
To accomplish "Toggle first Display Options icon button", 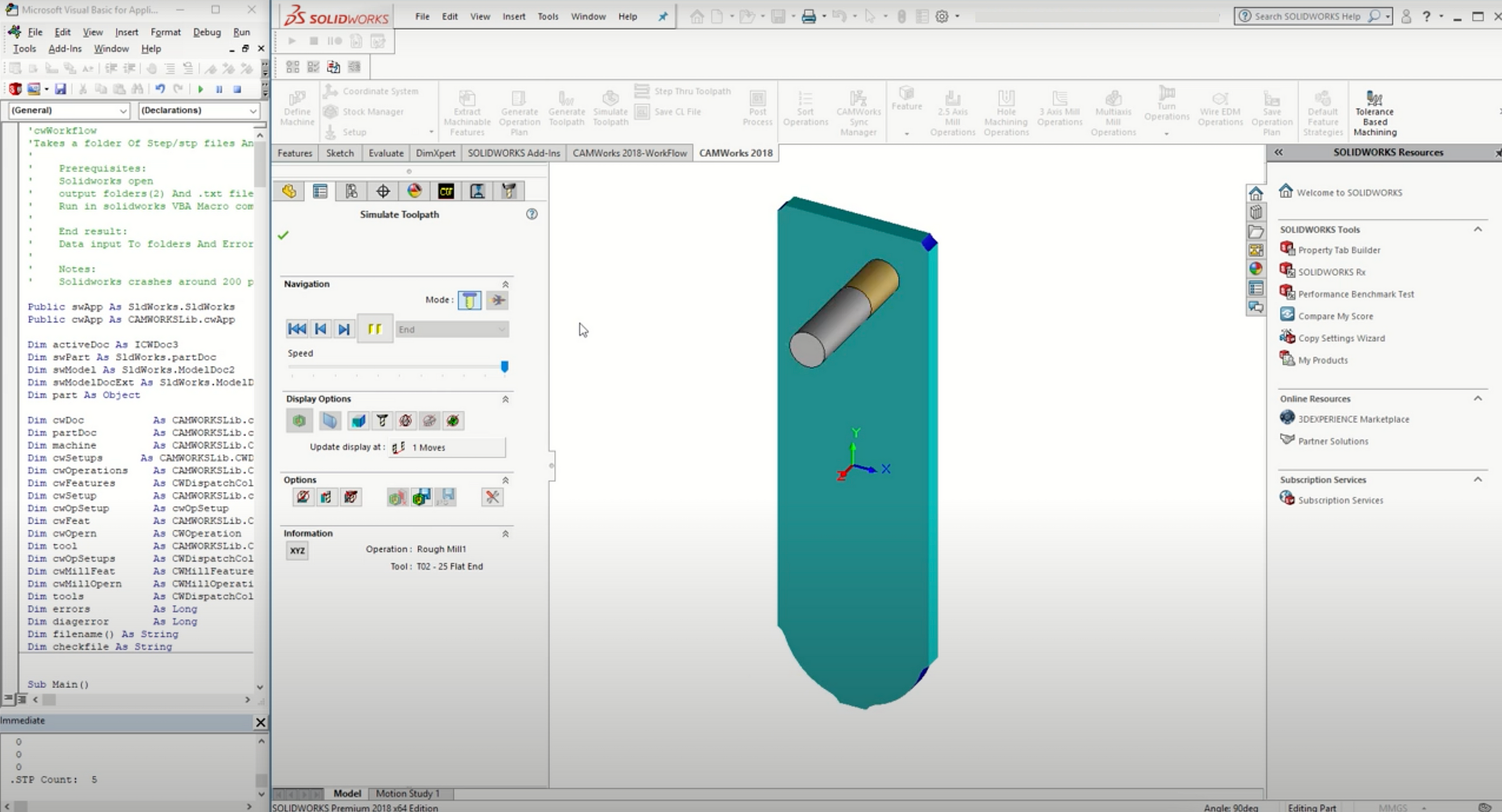I will [x=299, y=420].
